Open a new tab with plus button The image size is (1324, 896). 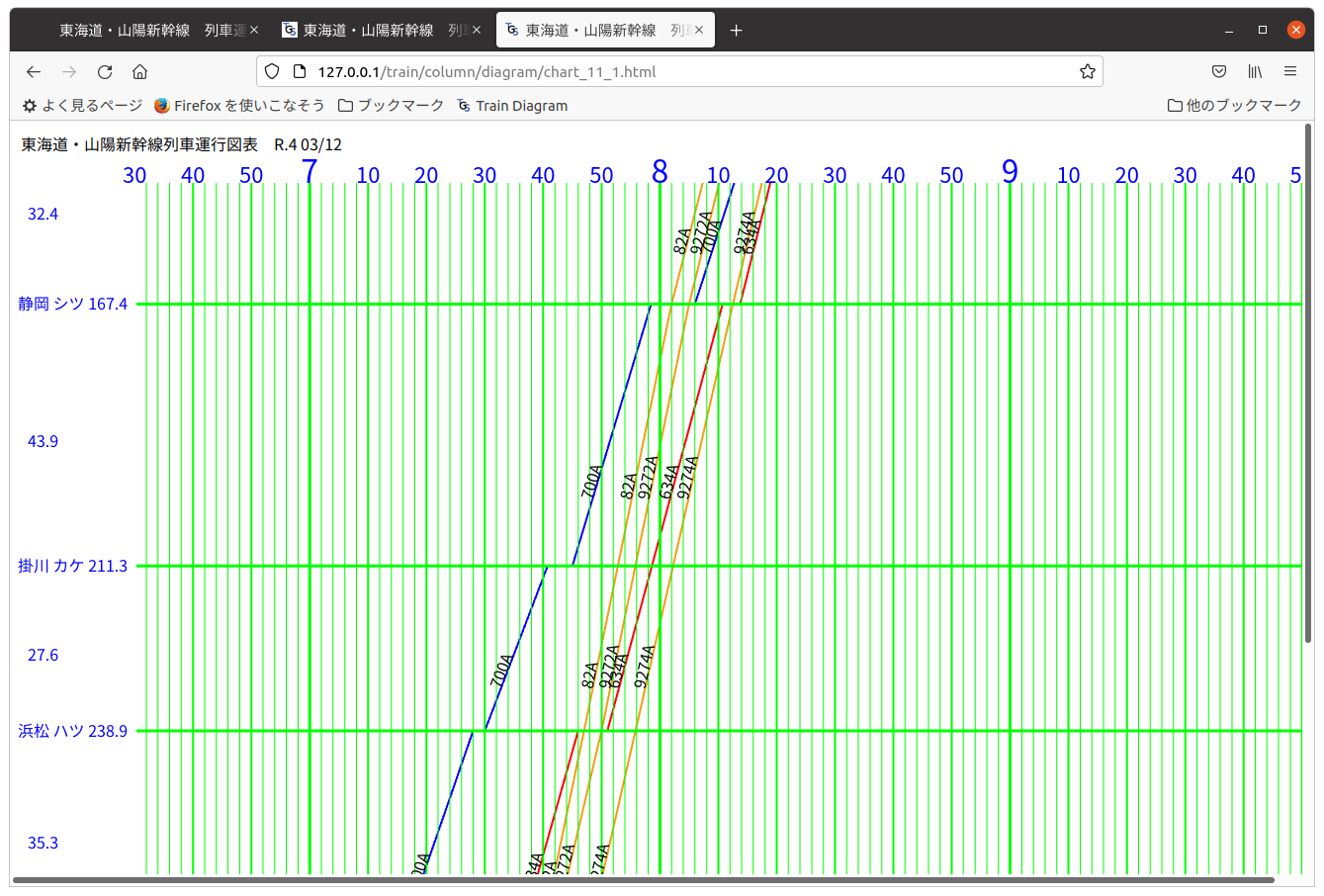[736, 31]
